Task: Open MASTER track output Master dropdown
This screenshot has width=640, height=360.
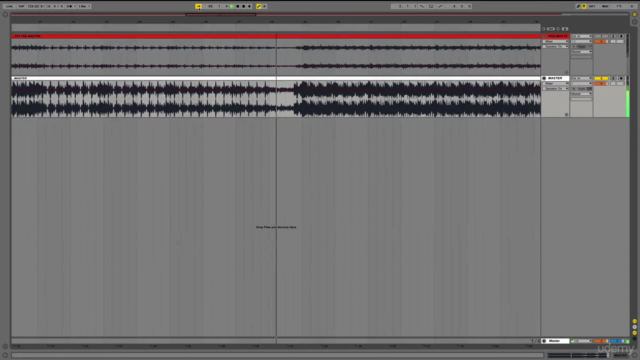Action: point(581,94)
